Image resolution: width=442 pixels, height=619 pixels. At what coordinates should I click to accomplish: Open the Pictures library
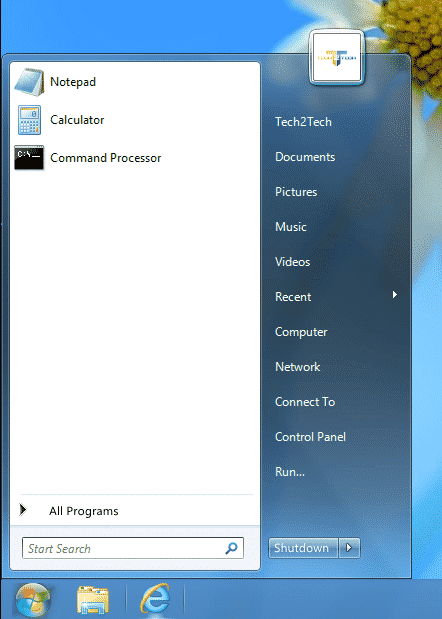click(296, 192)
